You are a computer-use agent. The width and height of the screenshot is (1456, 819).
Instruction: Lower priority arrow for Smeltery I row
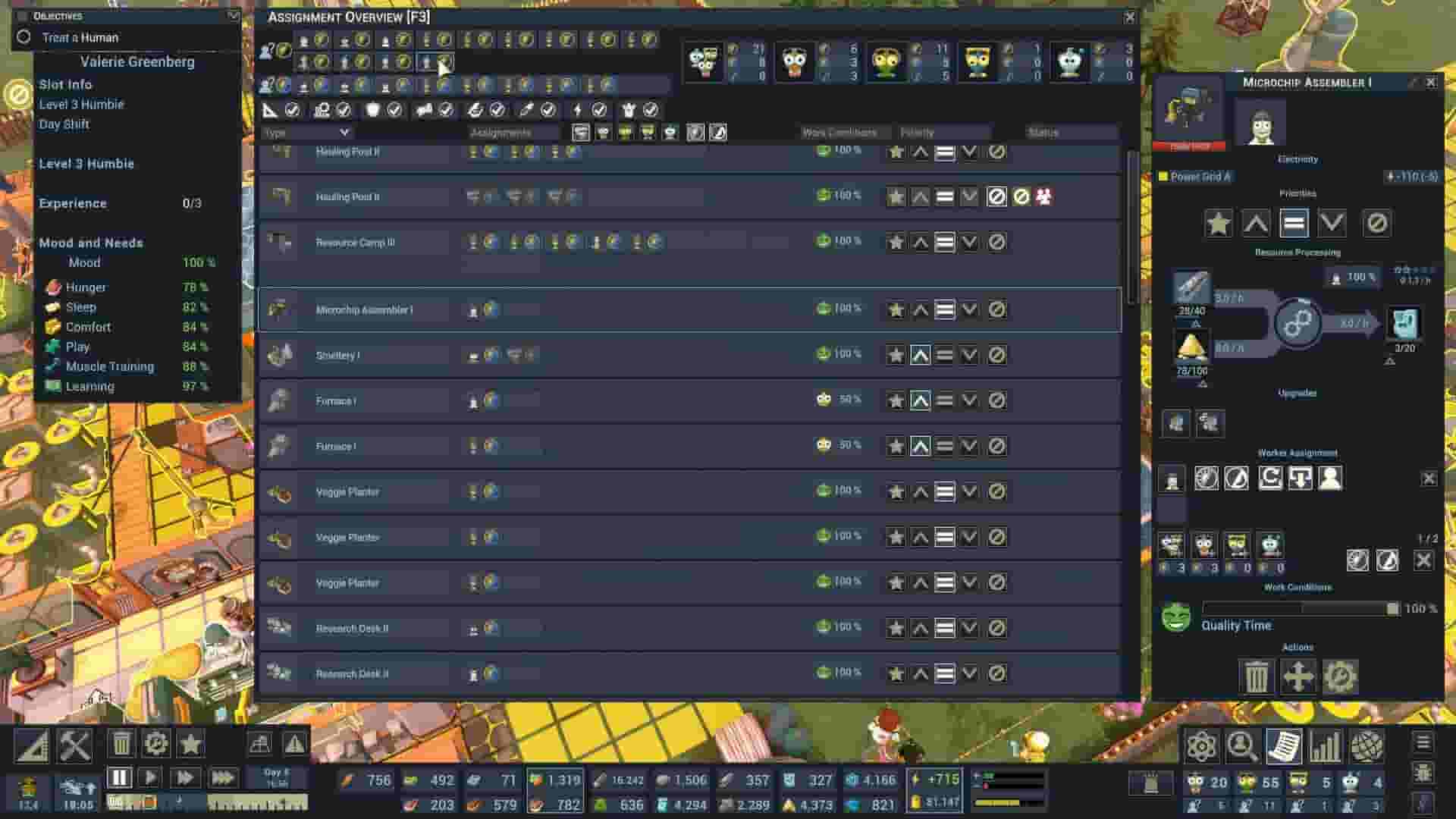pos(969,355)
